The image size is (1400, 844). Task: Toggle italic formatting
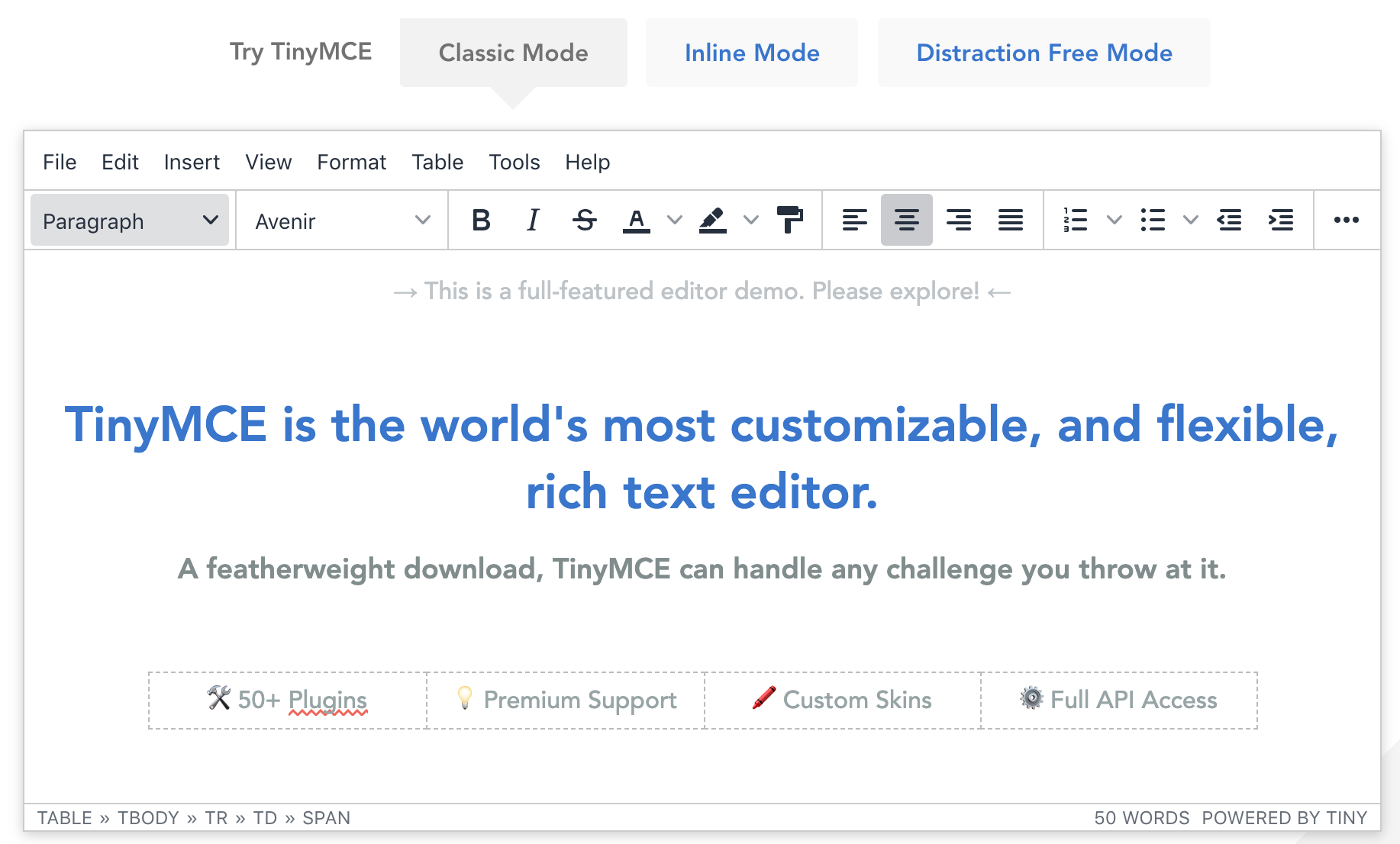(x=533, y=220)
